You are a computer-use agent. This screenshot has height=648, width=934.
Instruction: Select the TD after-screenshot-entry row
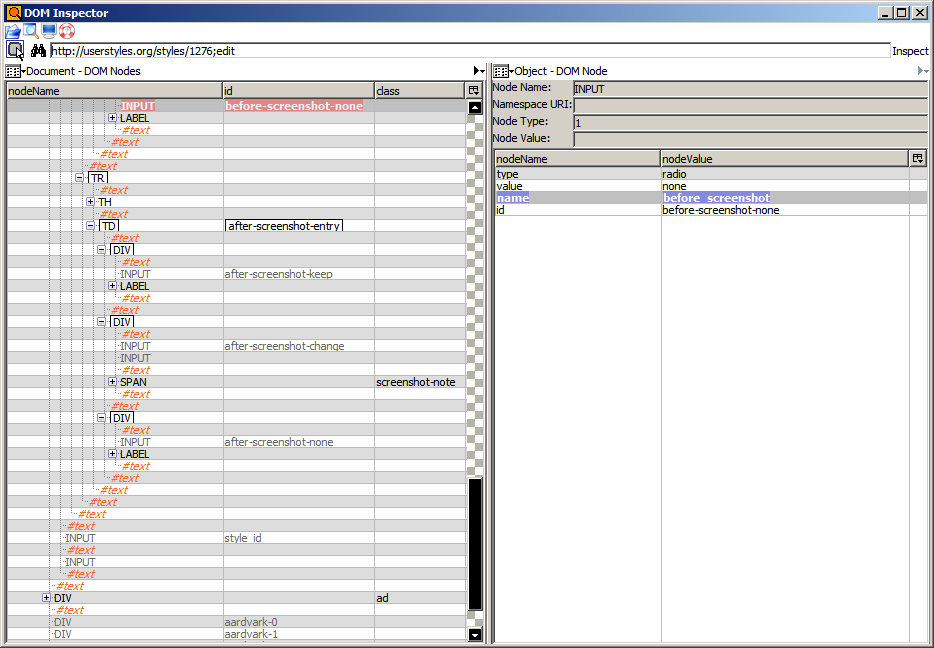point(236,226)
